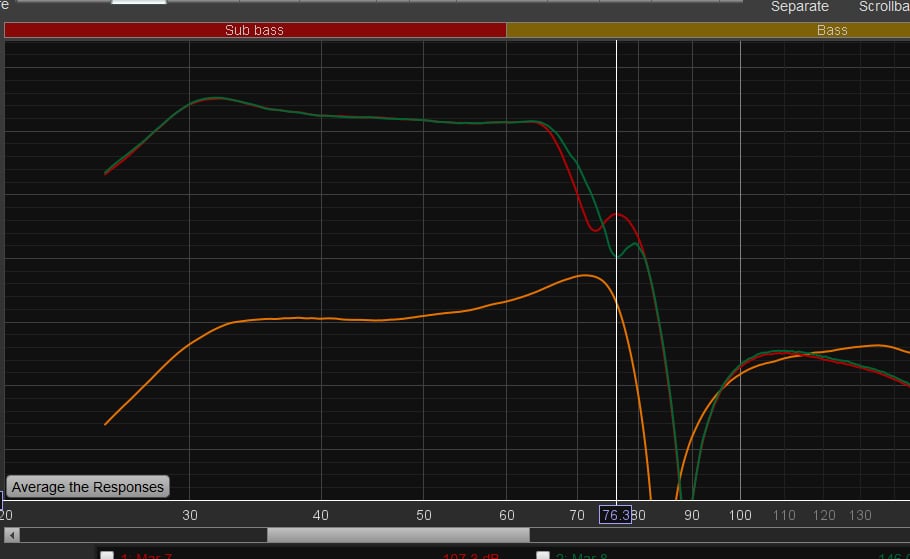
Task: Click the 120 label on frequency axis
Action: point(824,515)
